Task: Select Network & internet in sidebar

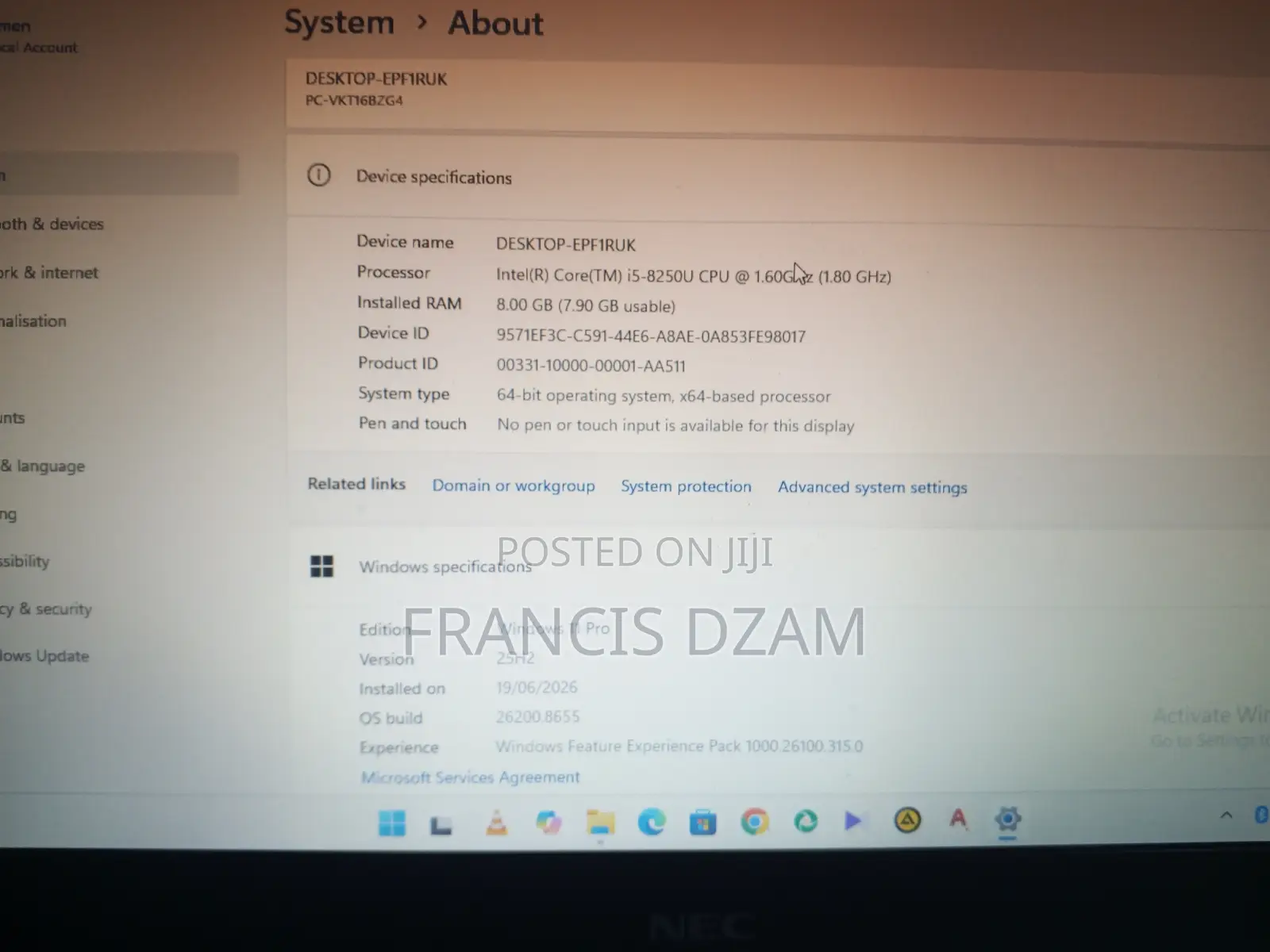Action: point(49,272)
